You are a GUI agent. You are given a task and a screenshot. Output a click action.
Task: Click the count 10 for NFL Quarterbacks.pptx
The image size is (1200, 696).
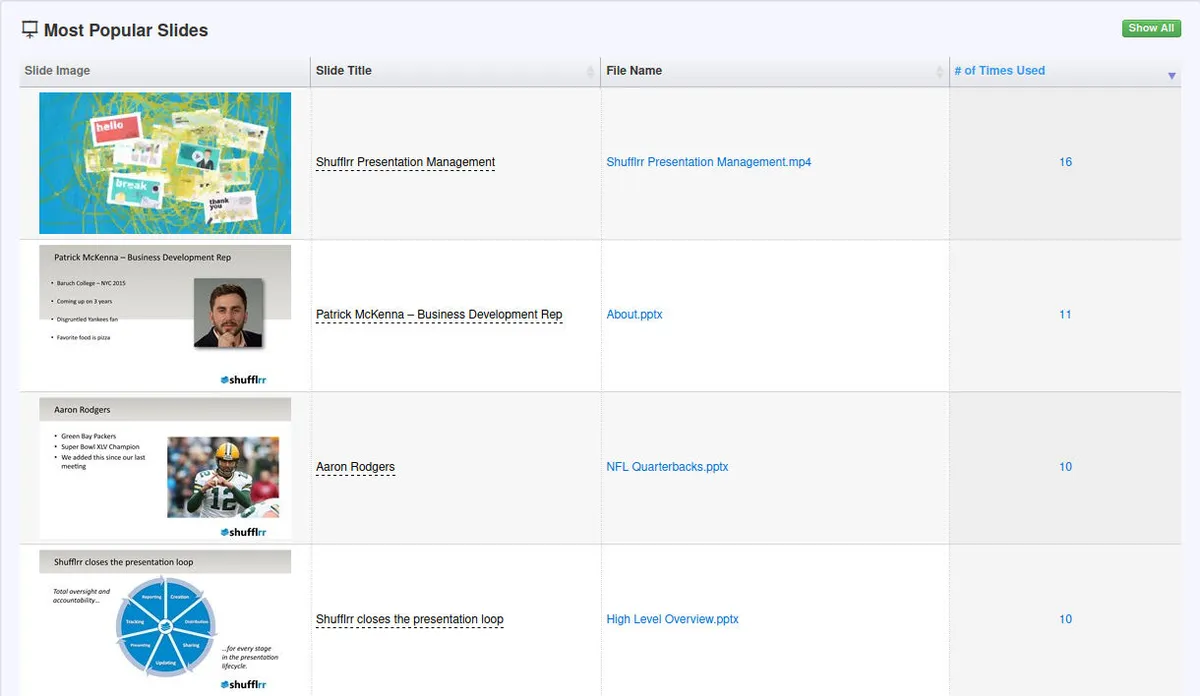click(x=1065, y=467)
